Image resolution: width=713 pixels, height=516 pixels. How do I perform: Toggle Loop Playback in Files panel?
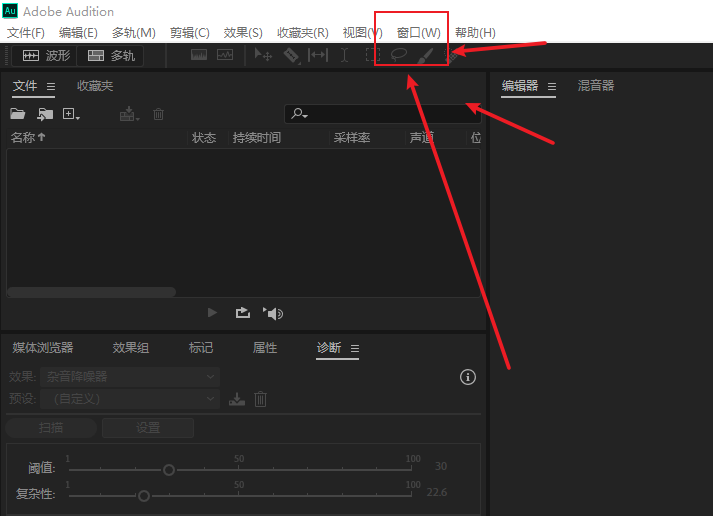242,313
